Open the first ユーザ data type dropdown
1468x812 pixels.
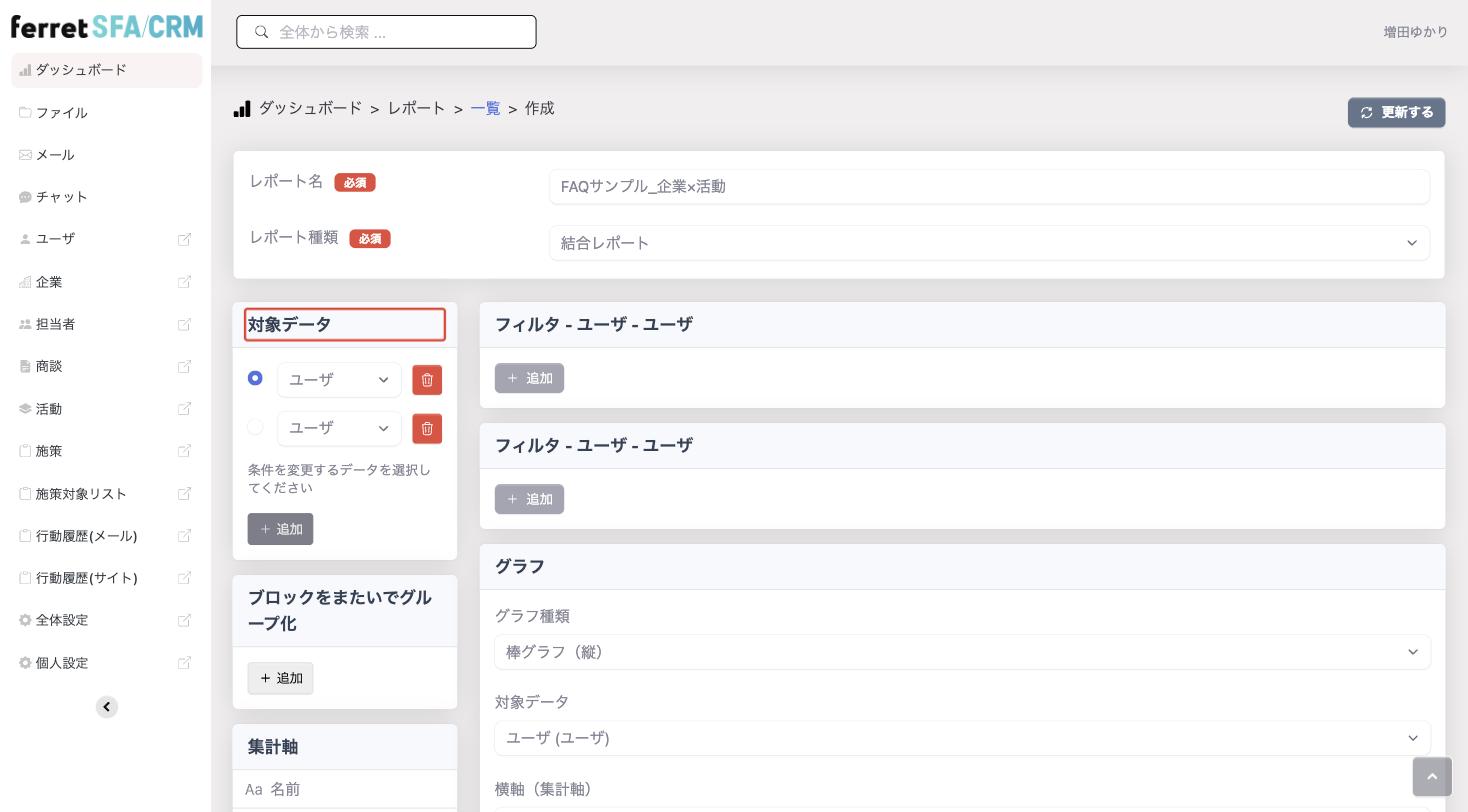tap(339, 380)
